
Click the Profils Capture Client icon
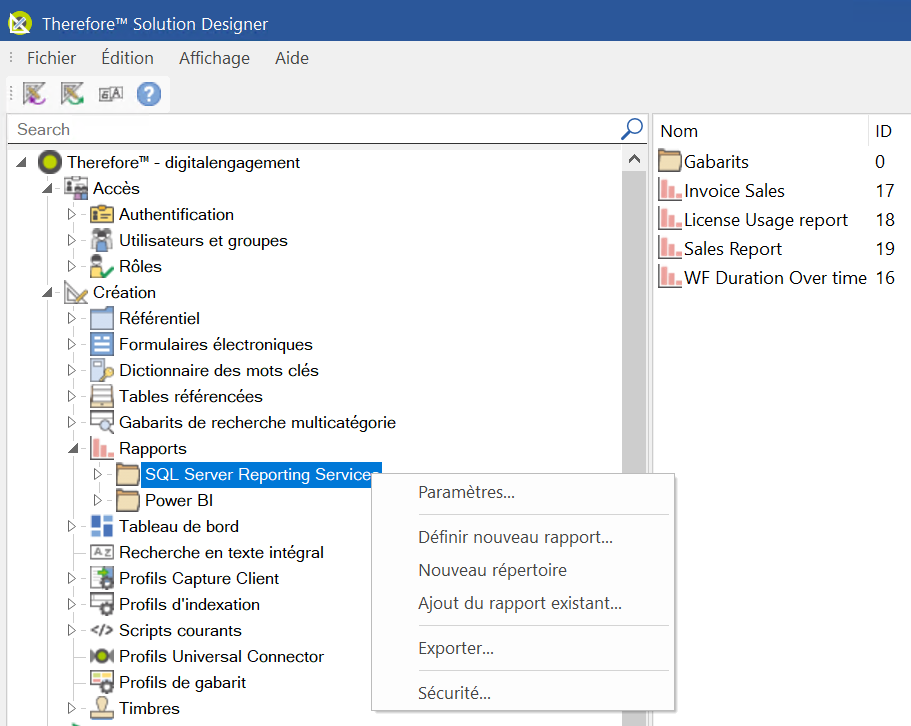pyautogui.click(x=102, y=578)
